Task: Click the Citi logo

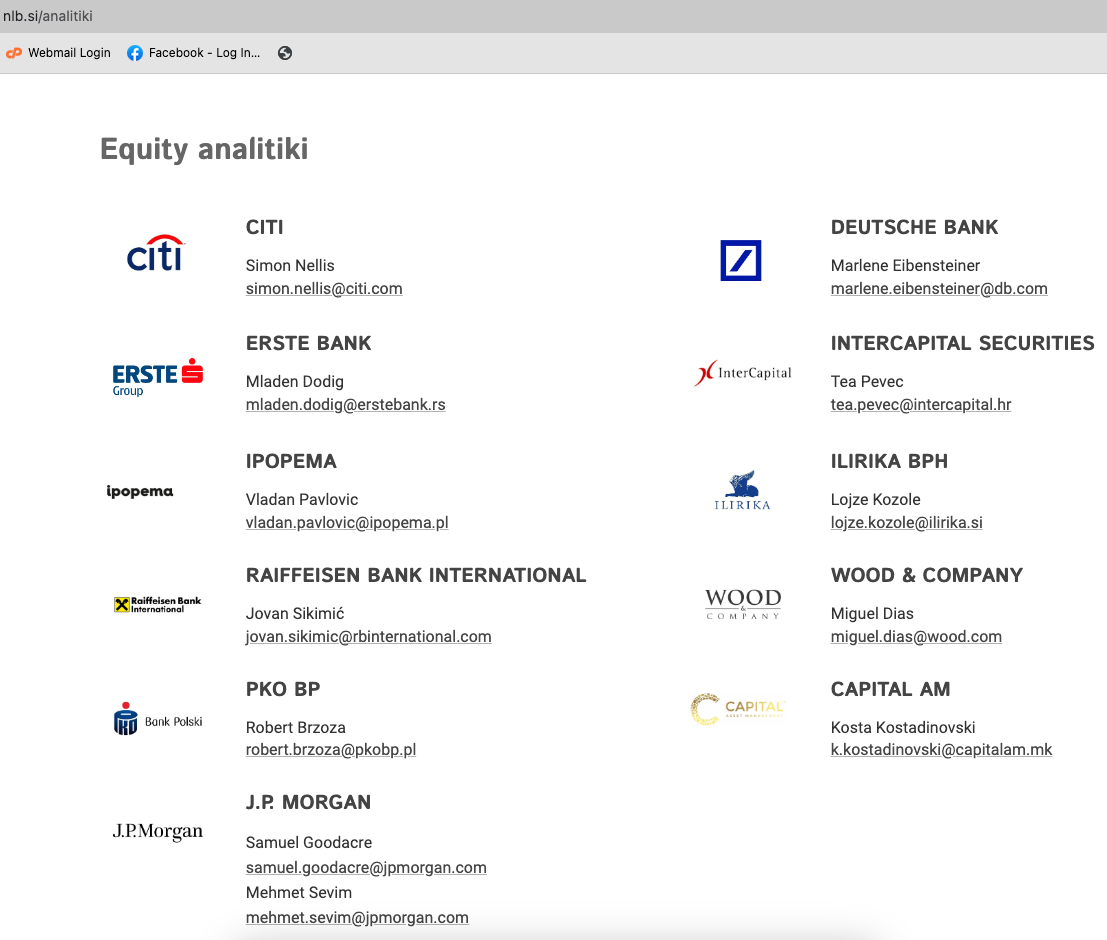Action: [x=155, y=253]
